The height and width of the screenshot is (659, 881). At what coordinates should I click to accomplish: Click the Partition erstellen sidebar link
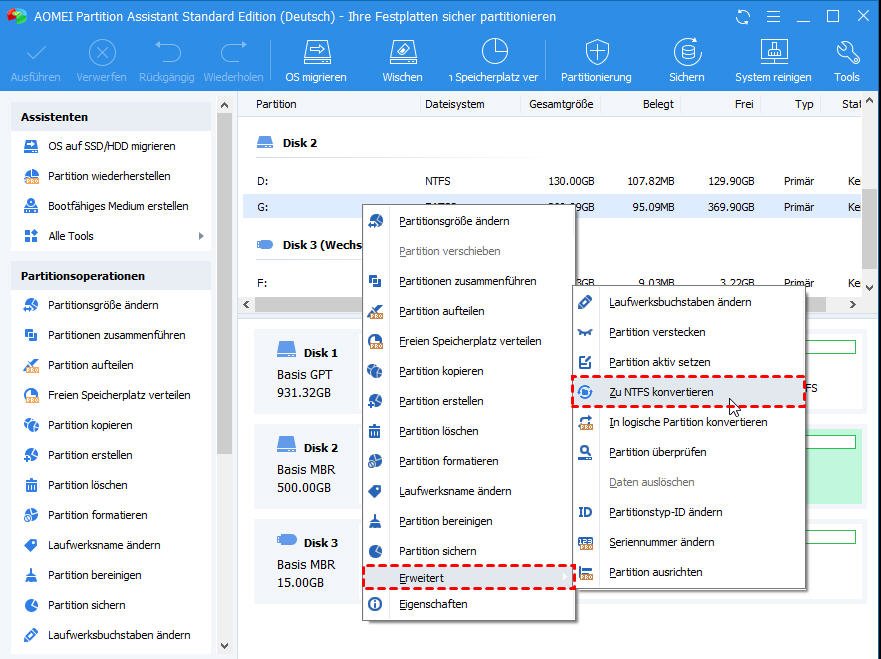click(90, 455)
